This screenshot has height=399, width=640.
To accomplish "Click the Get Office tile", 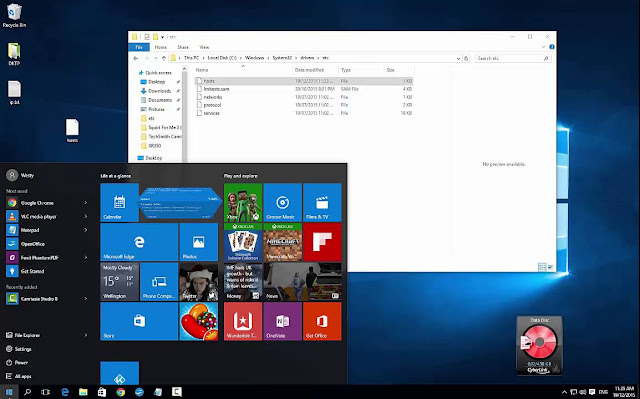I will point(322,321).
